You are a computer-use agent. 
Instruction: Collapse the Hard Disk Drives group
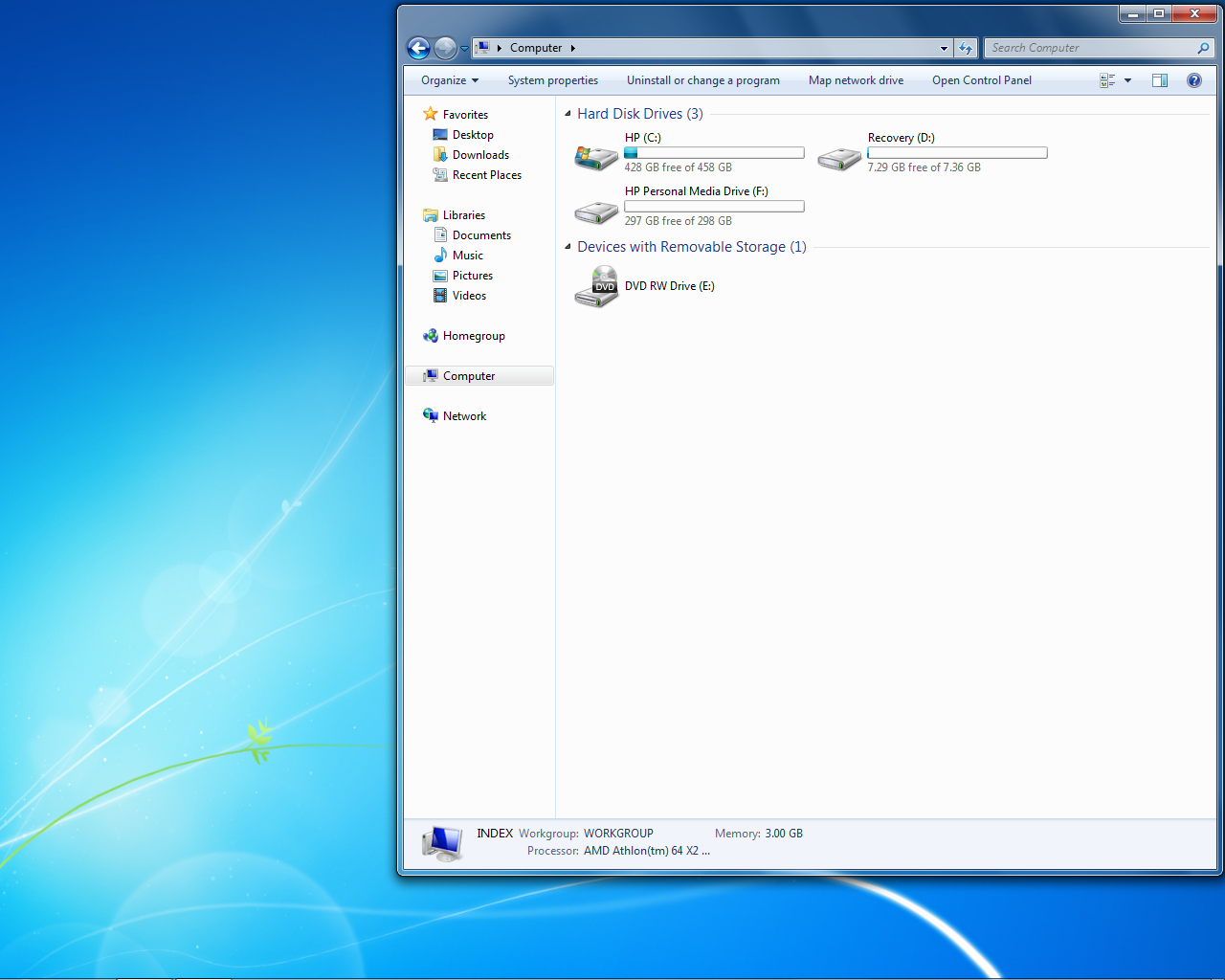pos(568,114)
